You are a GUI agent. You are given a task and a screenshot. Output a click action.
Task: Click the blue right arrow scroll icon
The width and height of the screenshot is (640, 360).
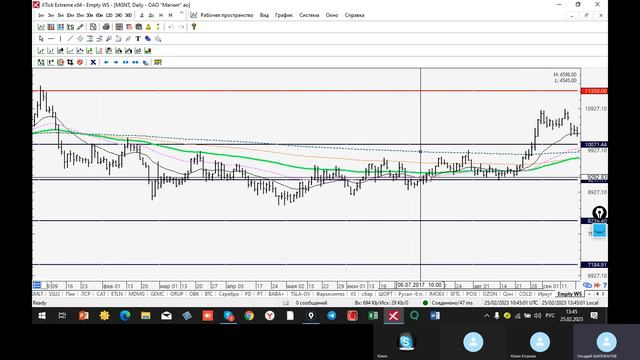coord(116,62)
